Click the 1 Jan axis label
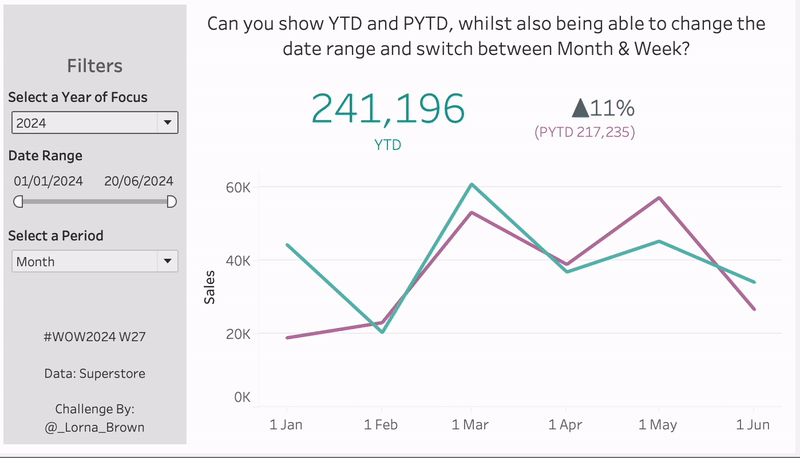Viewport: 800px width, 458px height. (287, 425)
